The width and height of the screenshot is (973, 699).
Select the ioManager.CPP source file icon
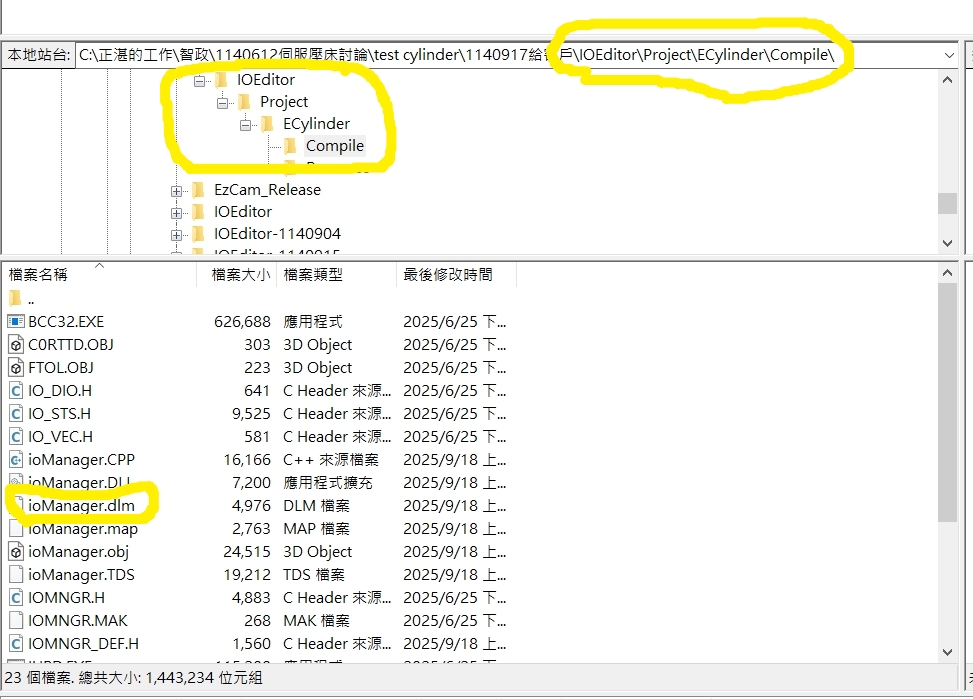[x=15, y=460]
